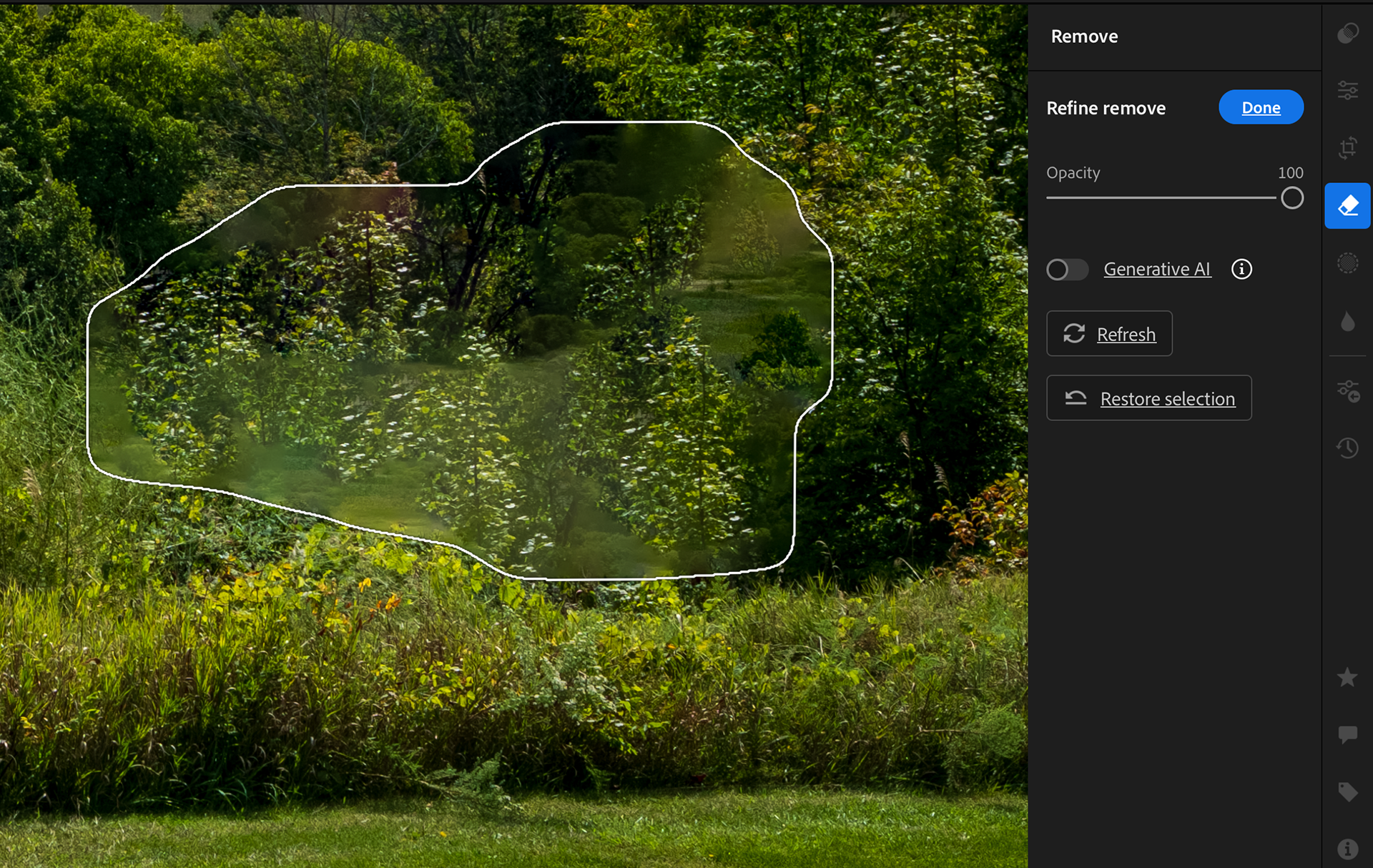Open the Masking tool
Viewport: 1373px width, 868px height.
(1347, 263)
